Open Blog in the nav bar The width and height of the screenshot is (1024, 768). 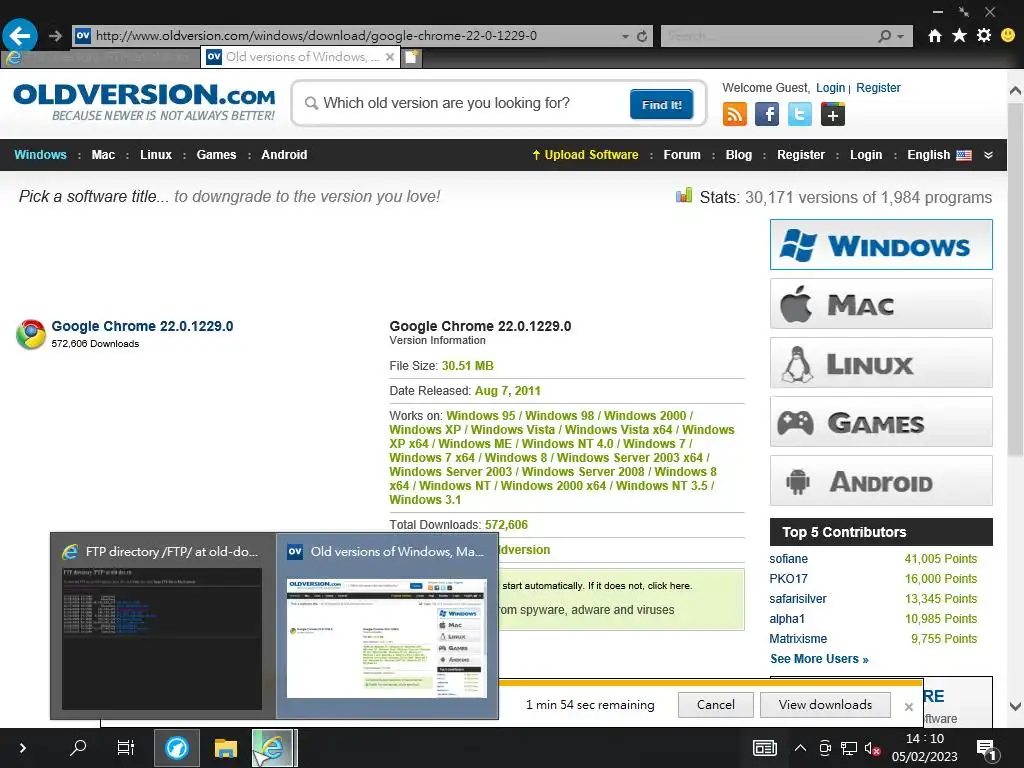(739, 155)
